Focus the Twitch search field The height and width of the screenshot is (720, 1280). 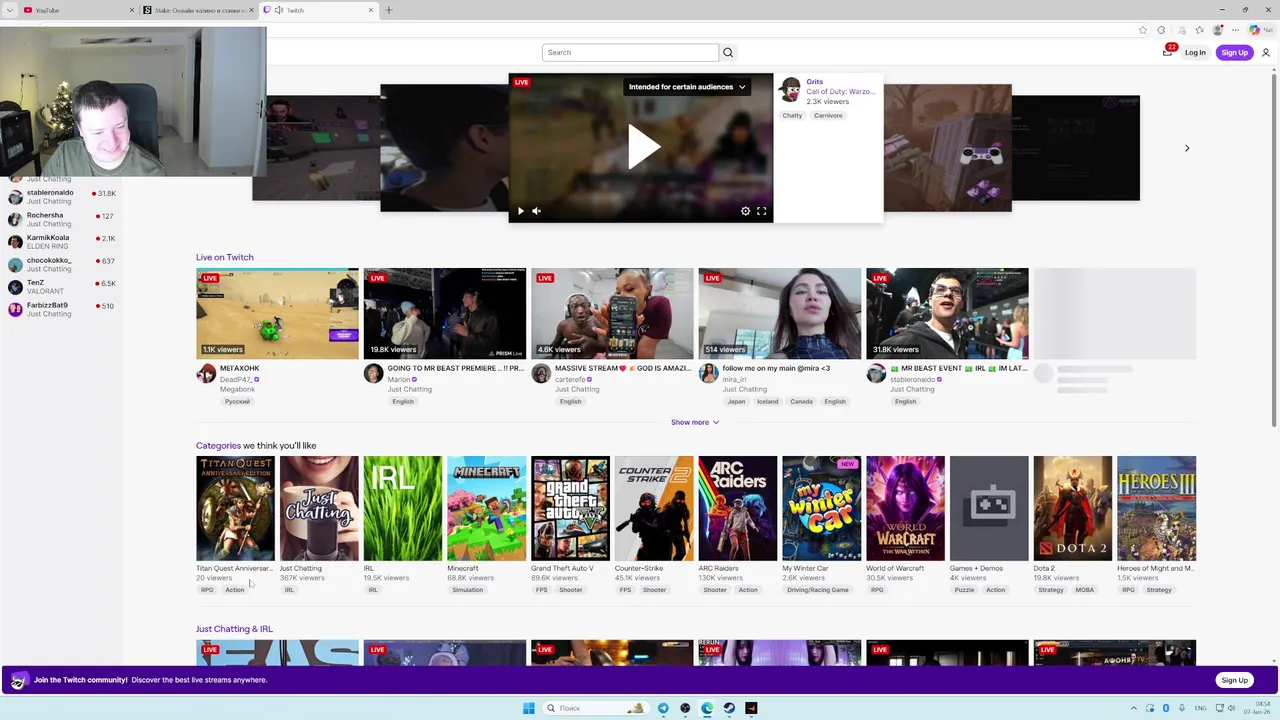coord(630,52)
